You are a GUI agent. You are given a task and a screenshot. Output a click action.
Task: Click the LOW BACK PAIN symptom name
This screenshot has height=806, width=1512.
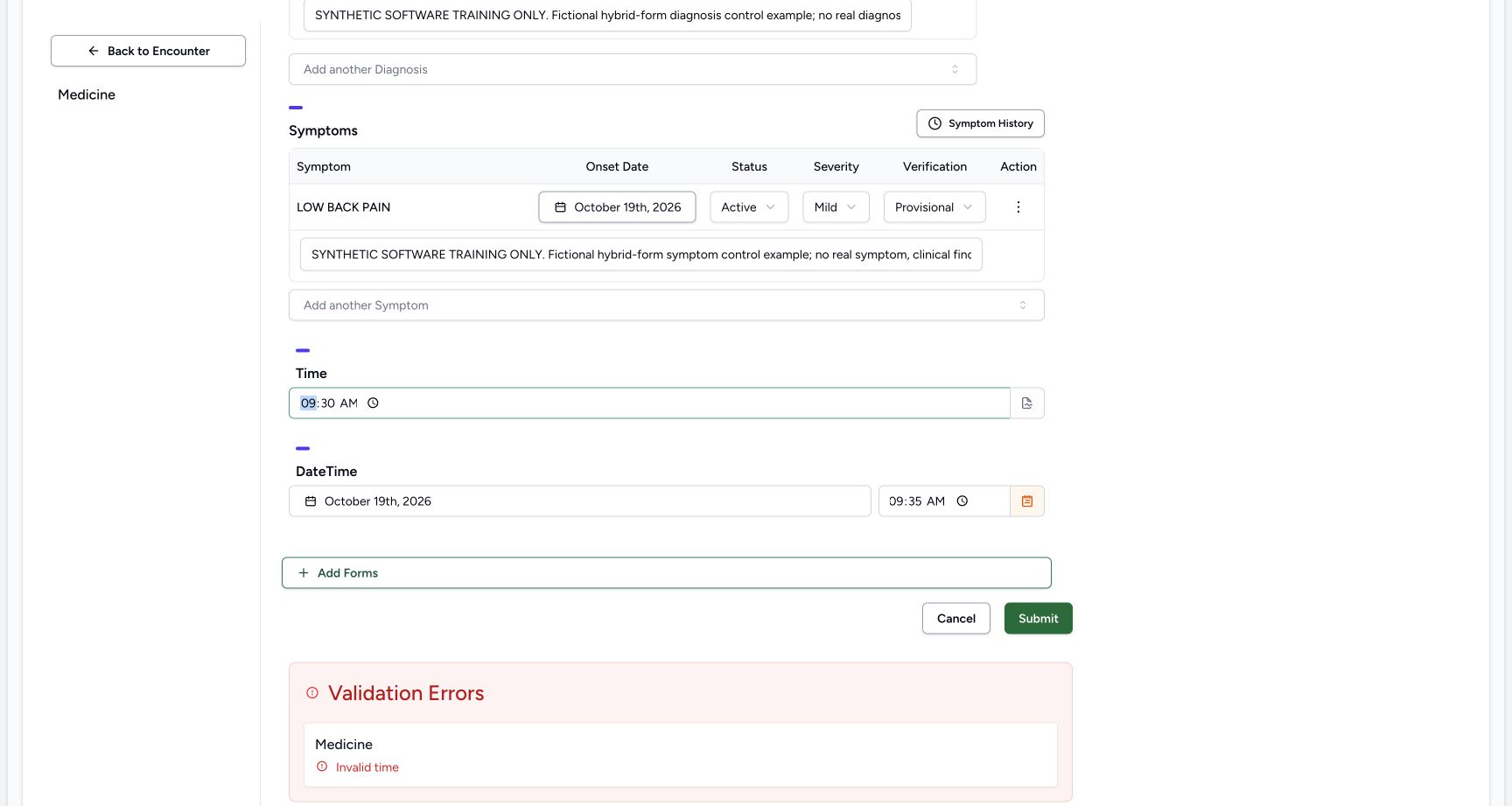(343, 207)
